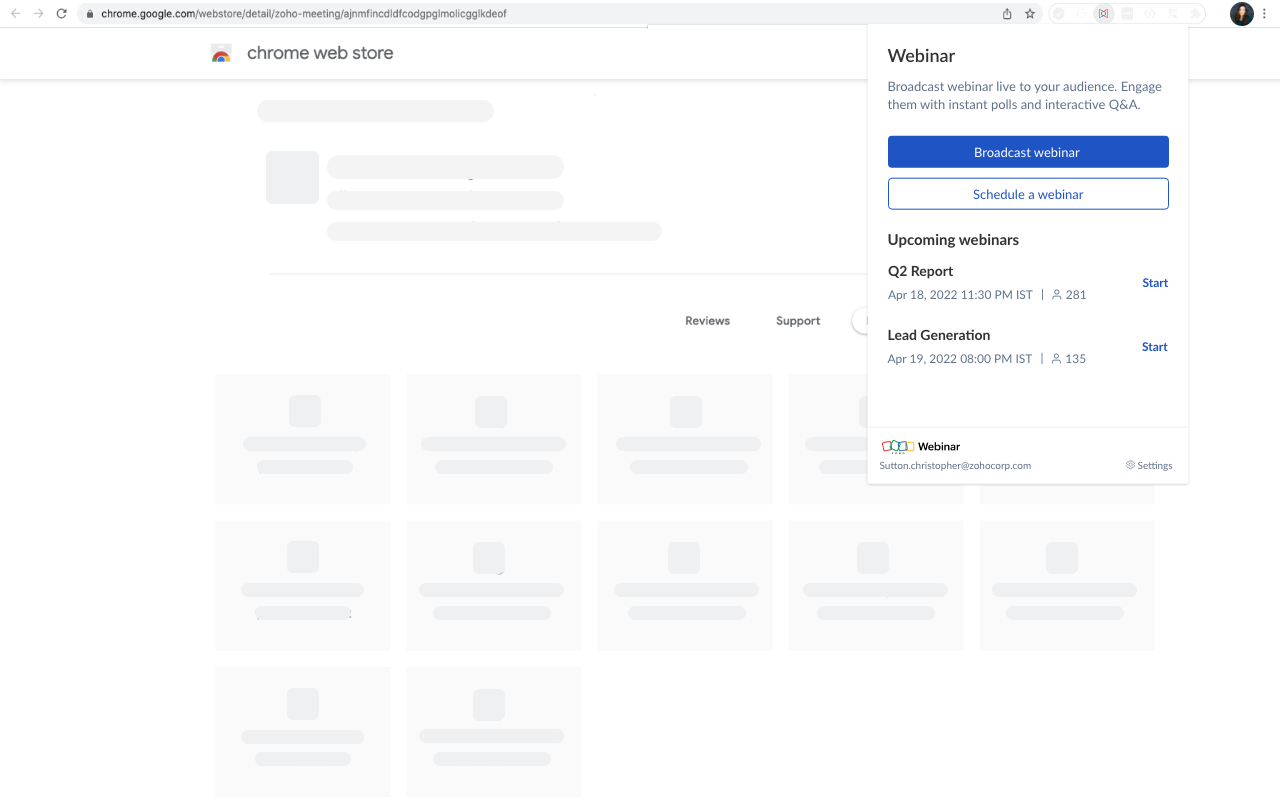This screenshot has width=1280, height=800.
Task: Click the profile avatar in toolbar
Action: tap(1241, 13)
